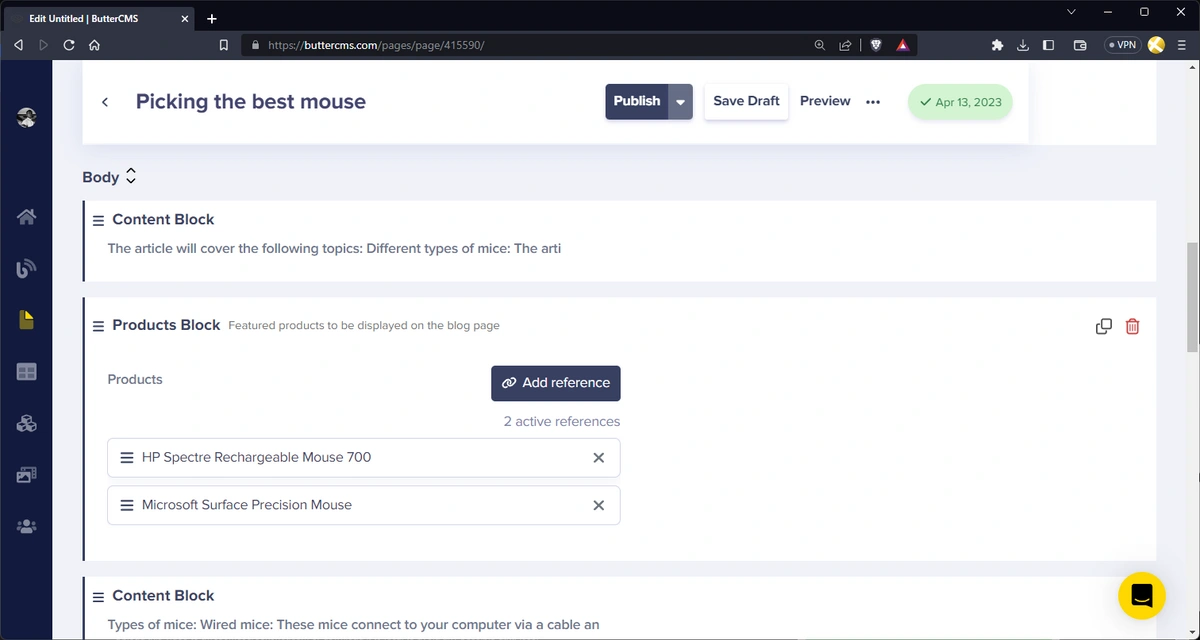Open the Home icon in sidebar
The image size is (1200, 640).
click(x=27, y=216)
